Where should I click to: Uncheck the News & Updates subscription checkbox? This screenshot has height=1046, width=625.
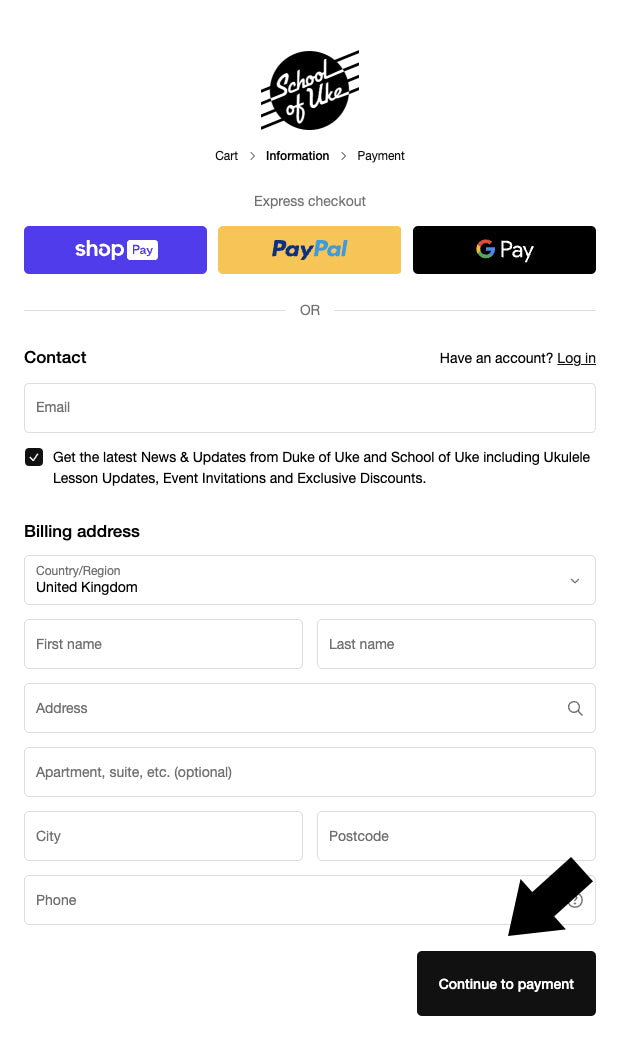(34, 457)
